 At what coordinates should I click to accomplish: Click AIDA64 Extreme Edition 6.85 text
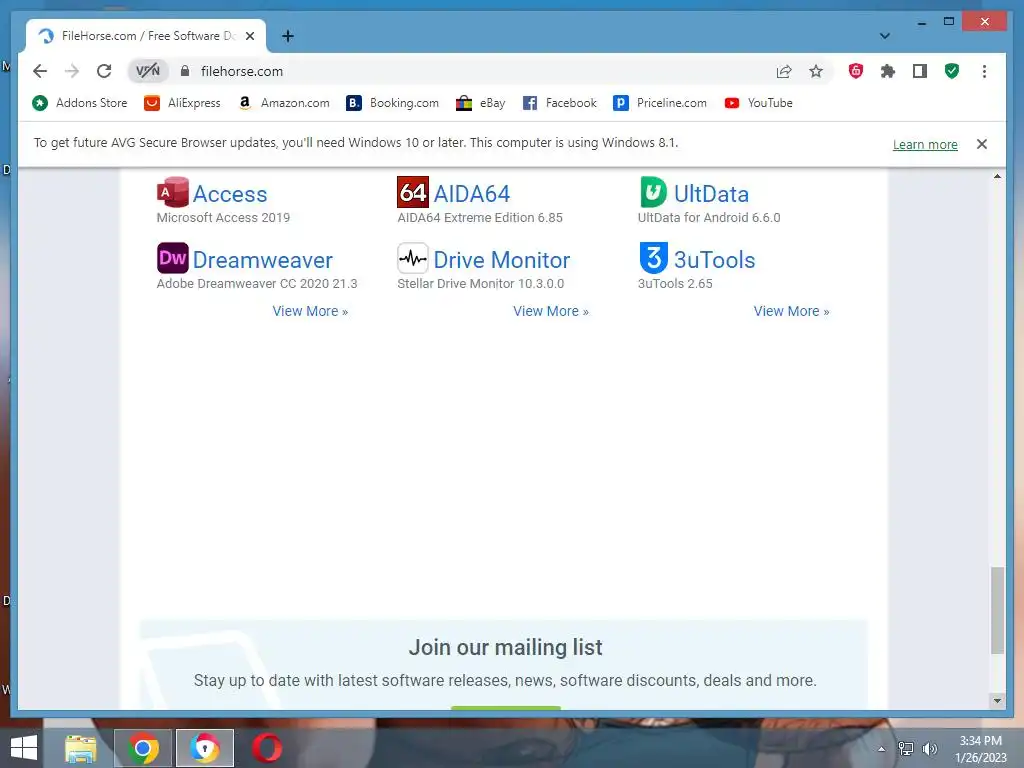(480, 217)
